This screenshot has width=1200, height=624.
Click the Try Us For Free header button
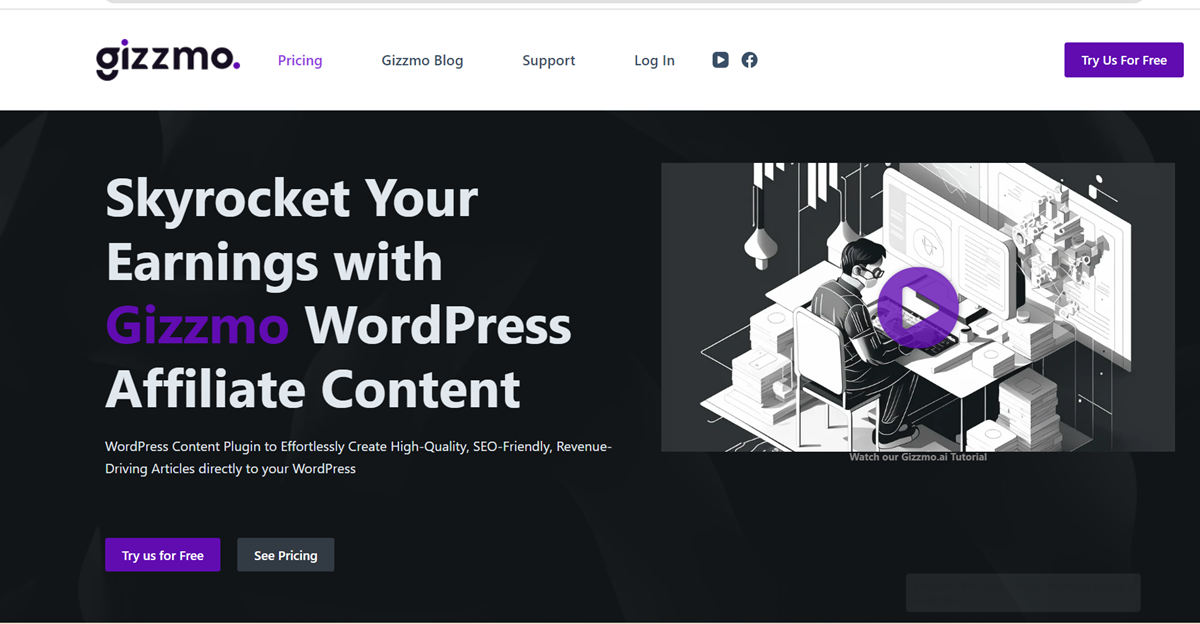pos(1124,60)
